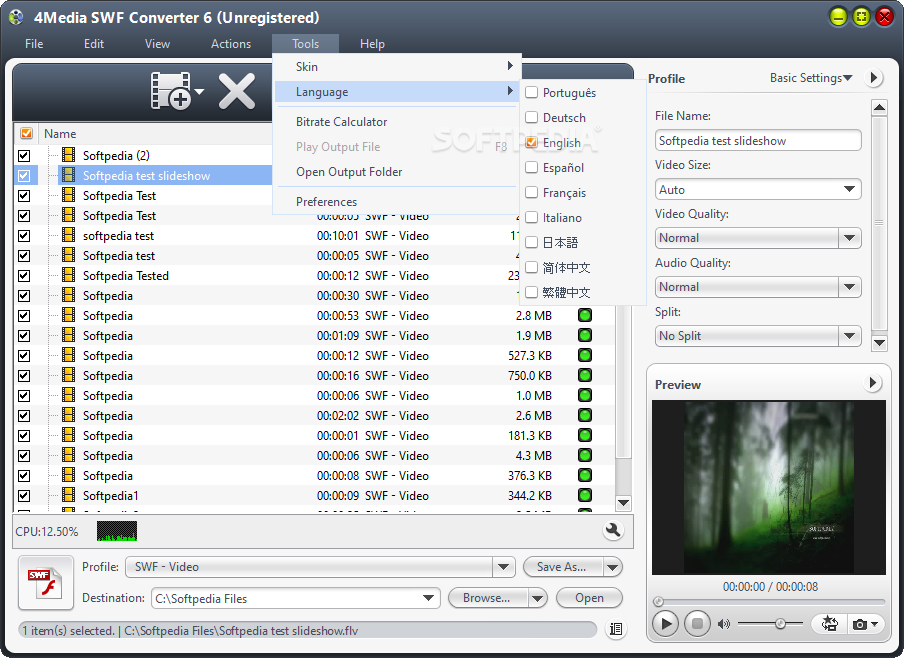Screen dimensions: 904x658
Task: Open the Save As arrow dropdown
Action: pyautogui.click(x=612, y=567)
